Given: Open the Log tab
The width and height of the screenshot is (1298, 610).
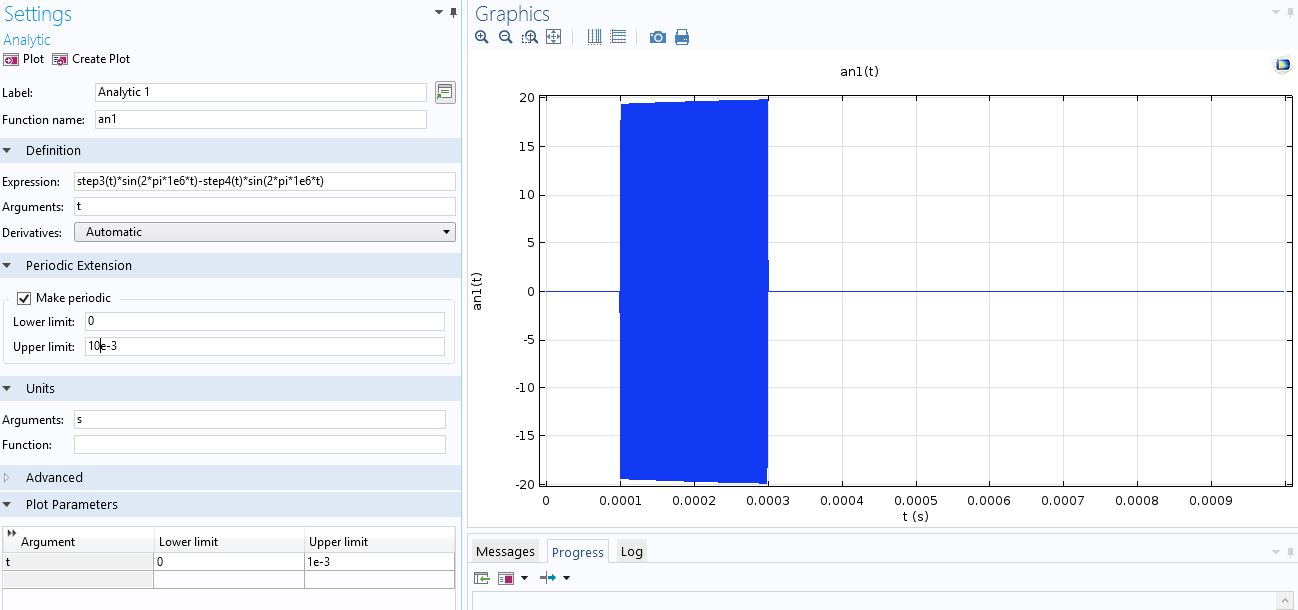Looking at the screenshot, I should pyautogui.click(x=632, y=552).
